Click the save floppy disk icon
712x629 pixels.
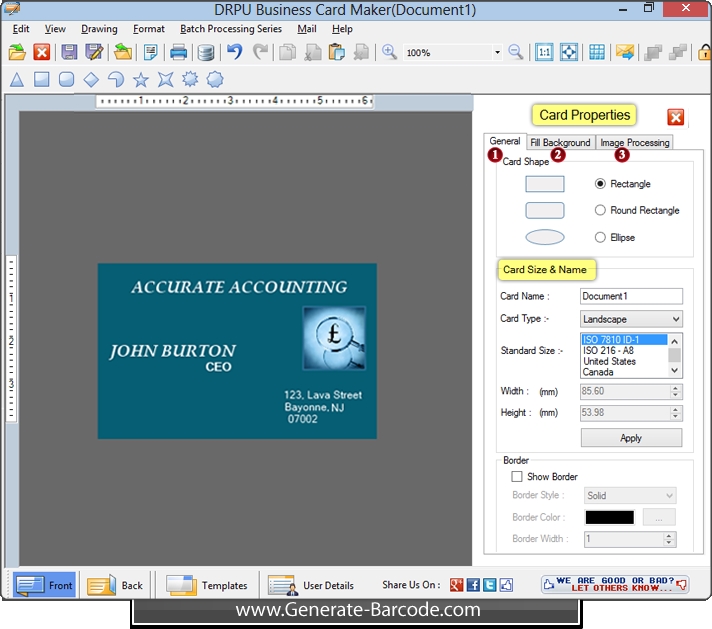tap(69, 52)
